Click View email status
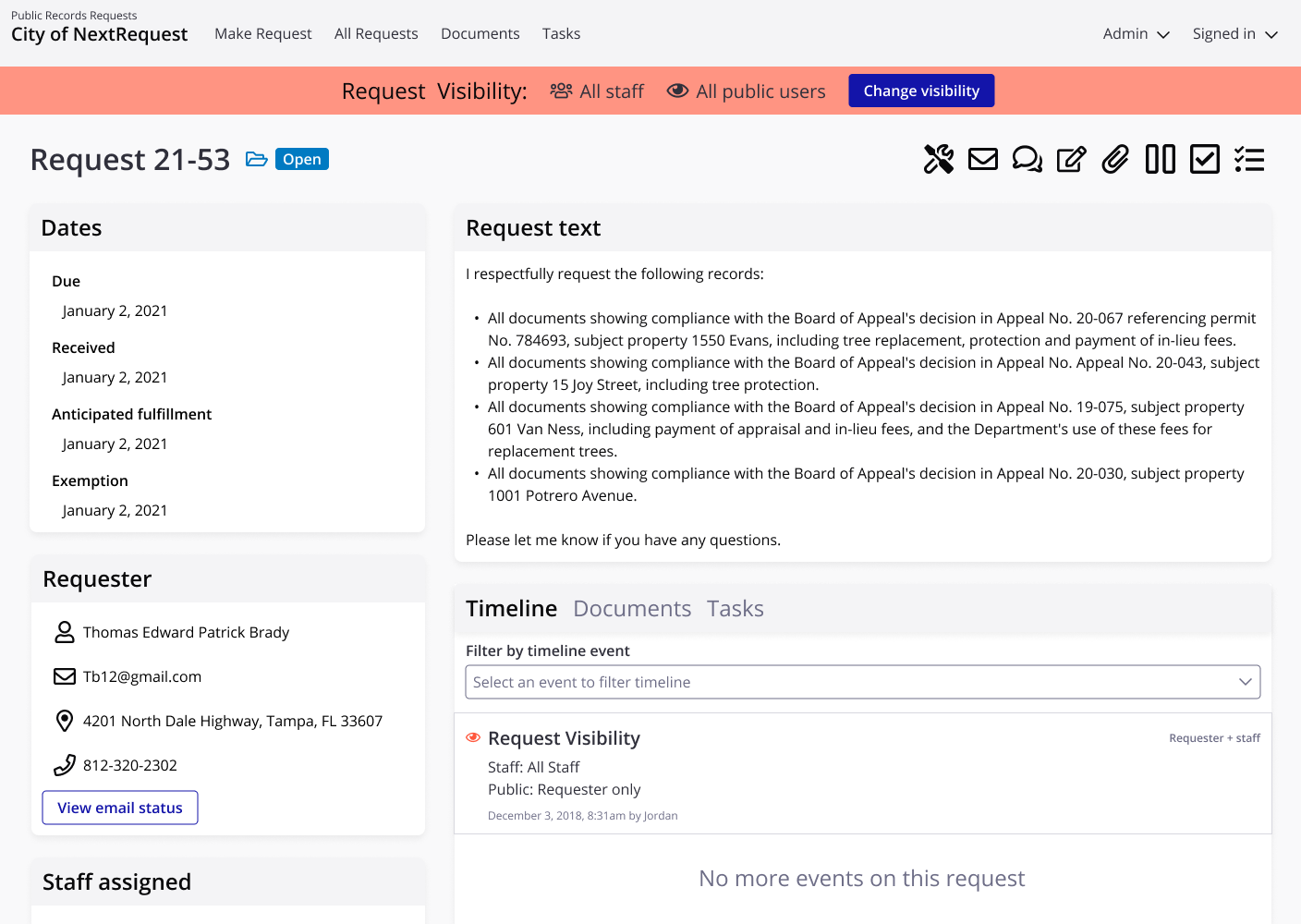 pos(119,807)
